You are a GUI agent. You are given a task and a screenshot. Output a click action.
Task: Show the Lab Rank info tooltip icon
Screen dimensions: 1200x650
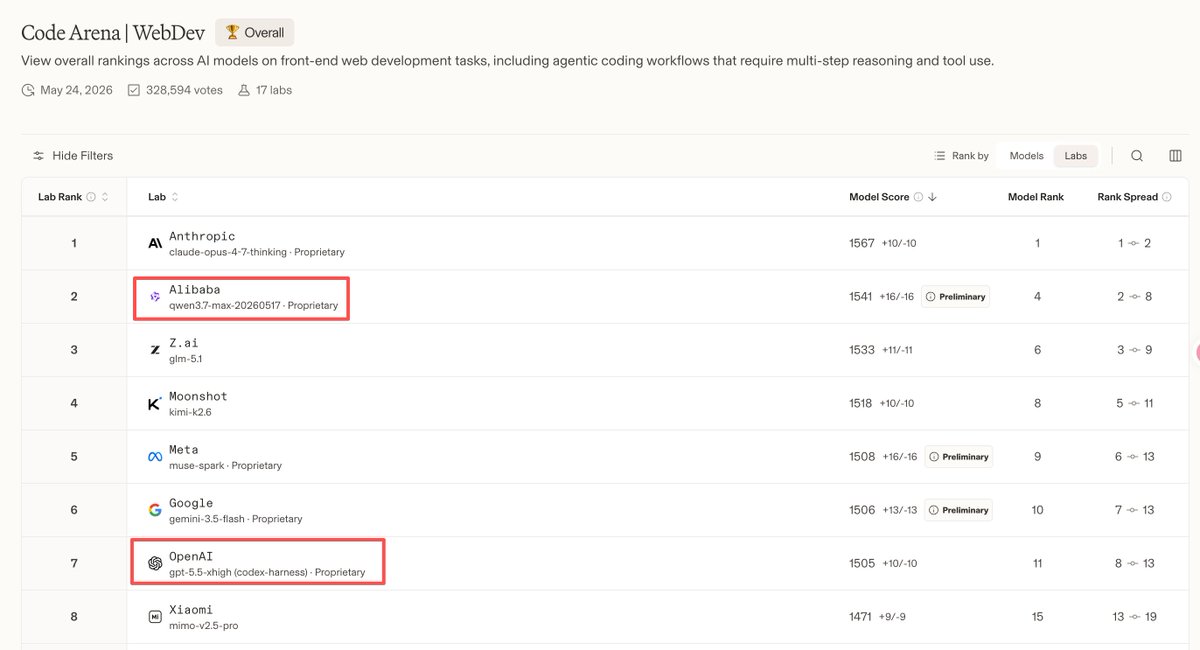[x=91, y=197]
